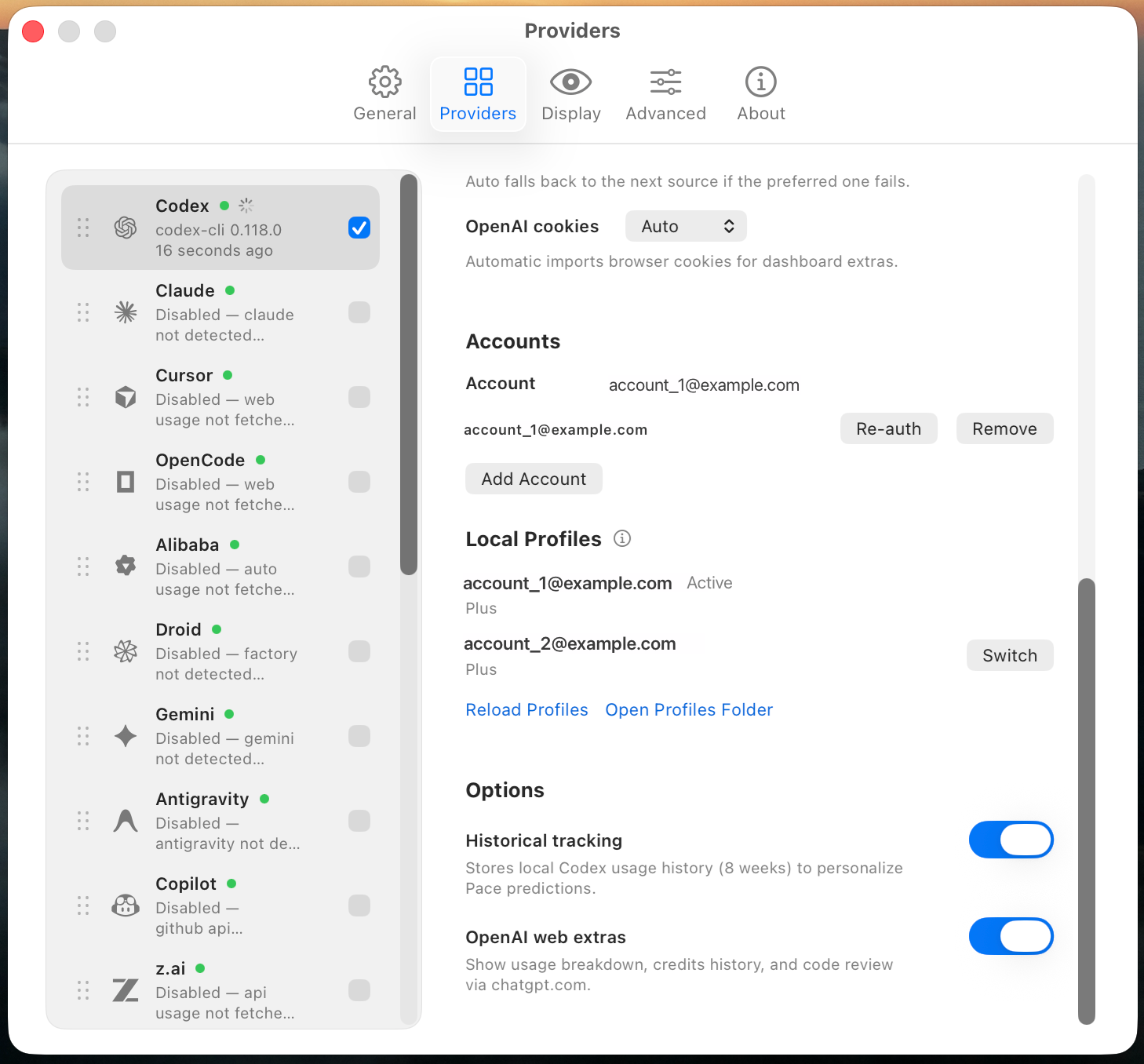Enable the Copilot provider checkbox

359,905
